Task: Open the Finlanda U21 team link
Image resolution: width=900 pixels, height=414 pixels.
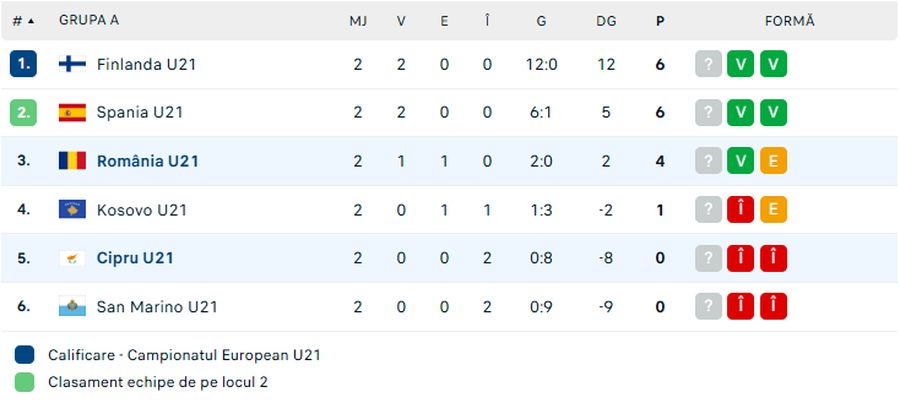Action: (x=146, y=64)
